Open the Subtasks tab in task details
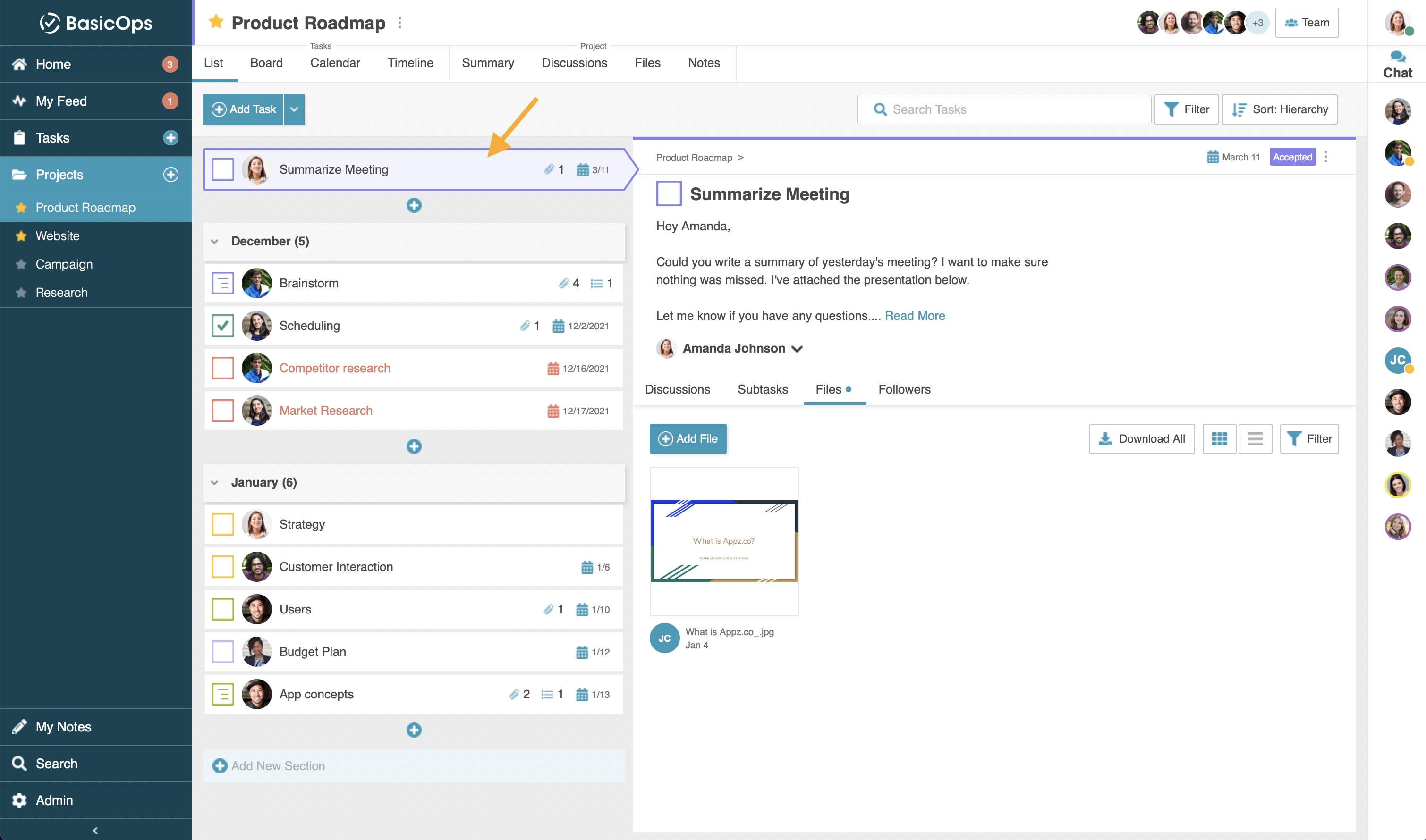Screen dimensions: 1426x840 click(x=762, y=389)
